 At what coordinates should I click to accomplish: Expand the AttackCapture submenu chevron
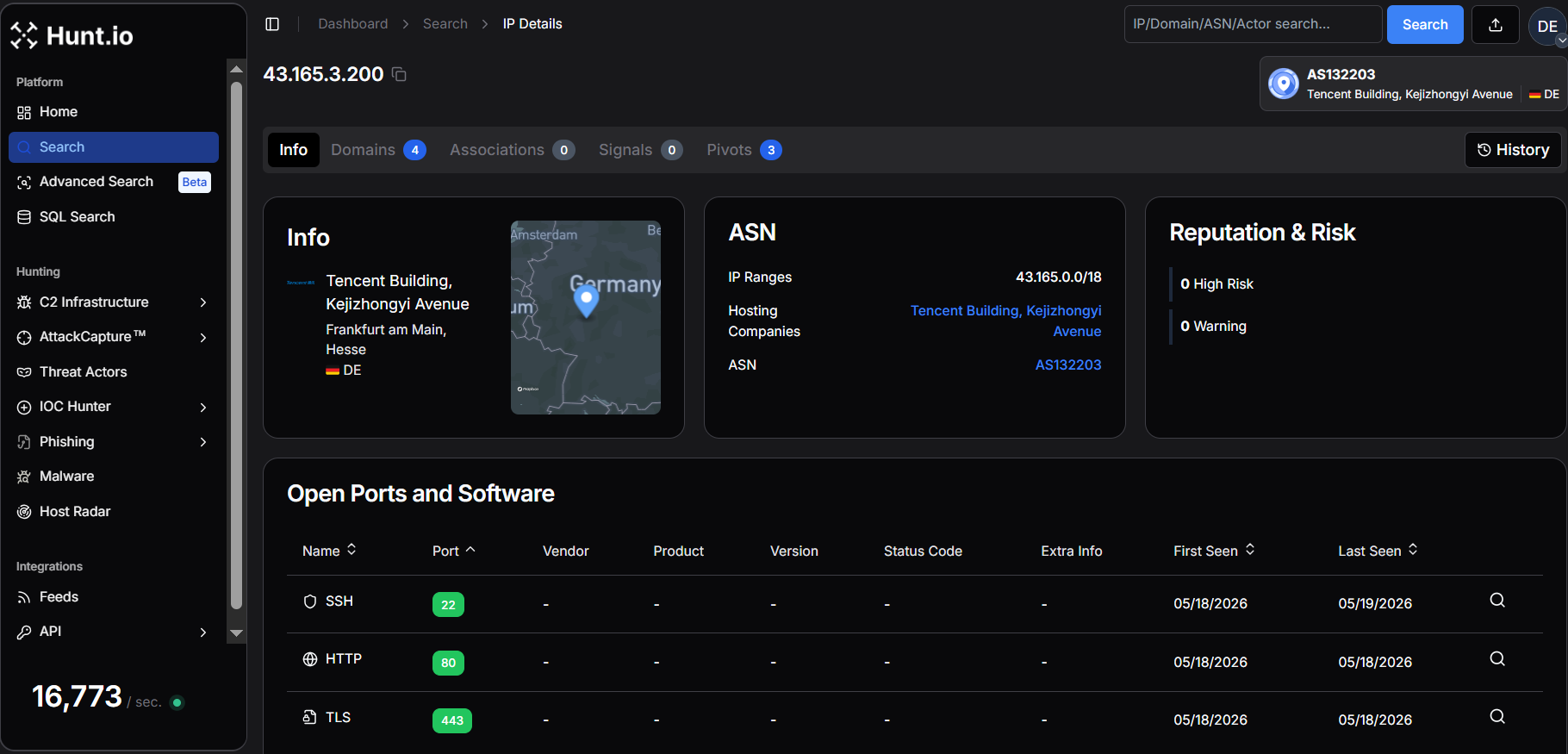(203, 337)
